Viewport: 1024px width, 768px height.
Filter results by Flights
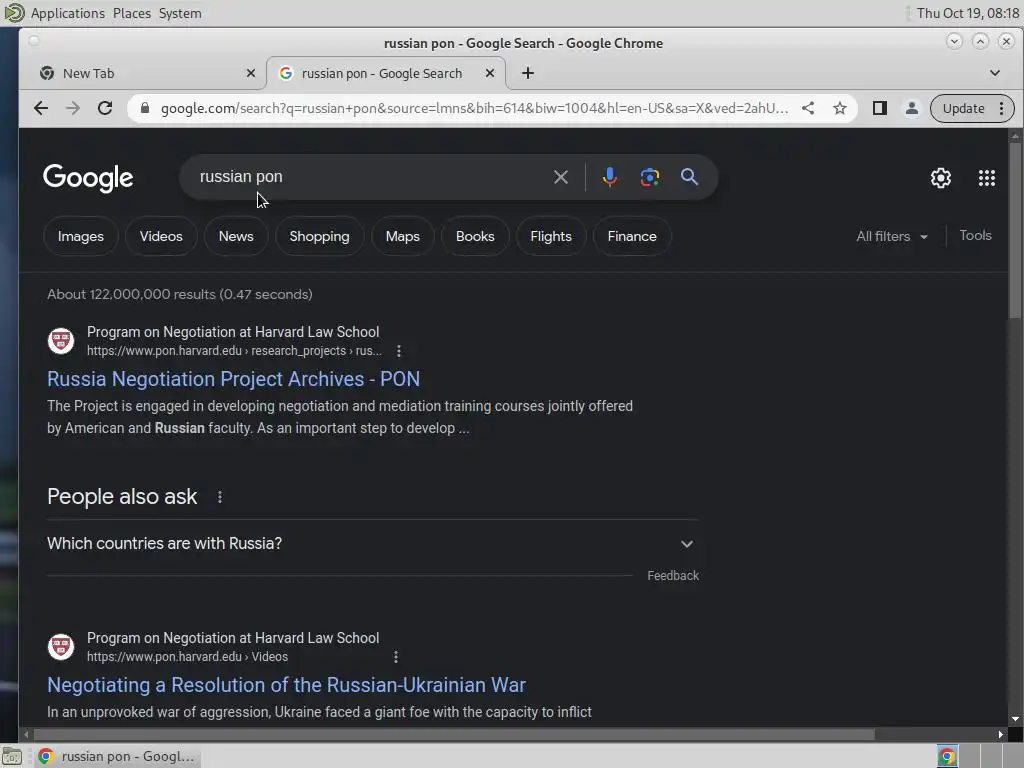tap(551, 236)
